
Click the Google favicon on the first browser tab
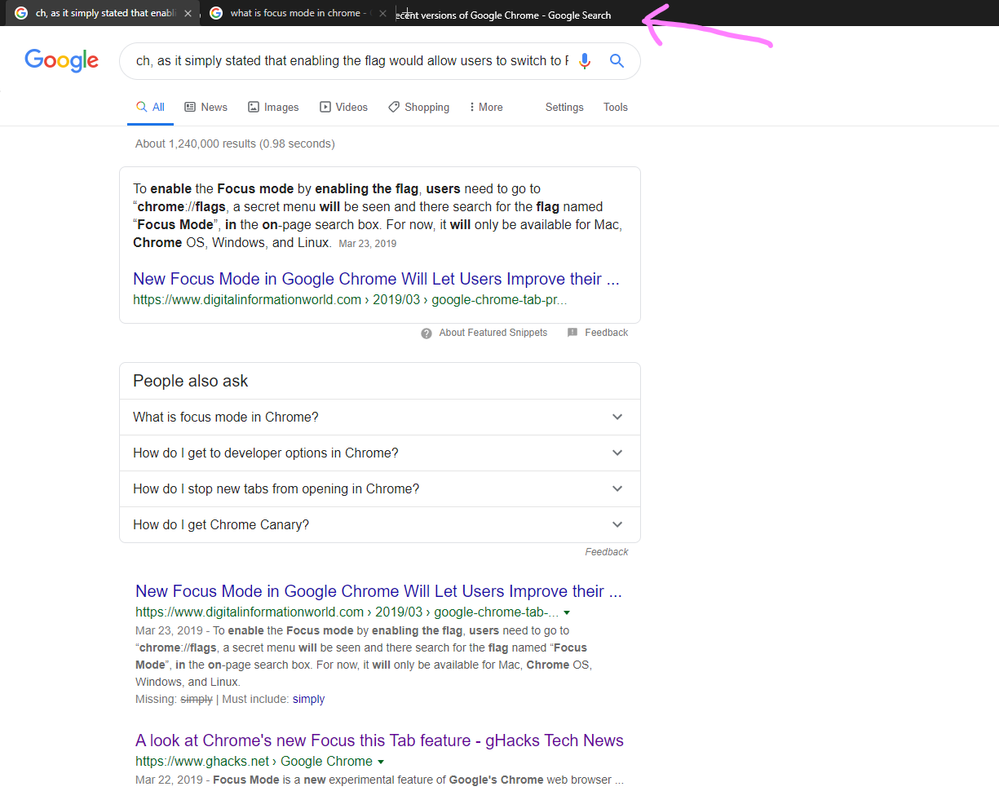[x=21, y=14]
